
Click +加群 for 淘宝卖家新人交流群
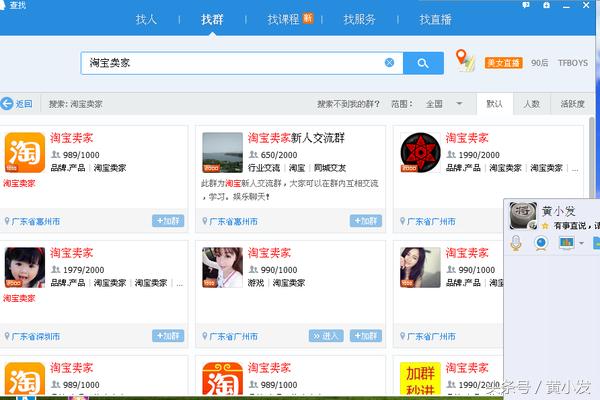(365, 221)
